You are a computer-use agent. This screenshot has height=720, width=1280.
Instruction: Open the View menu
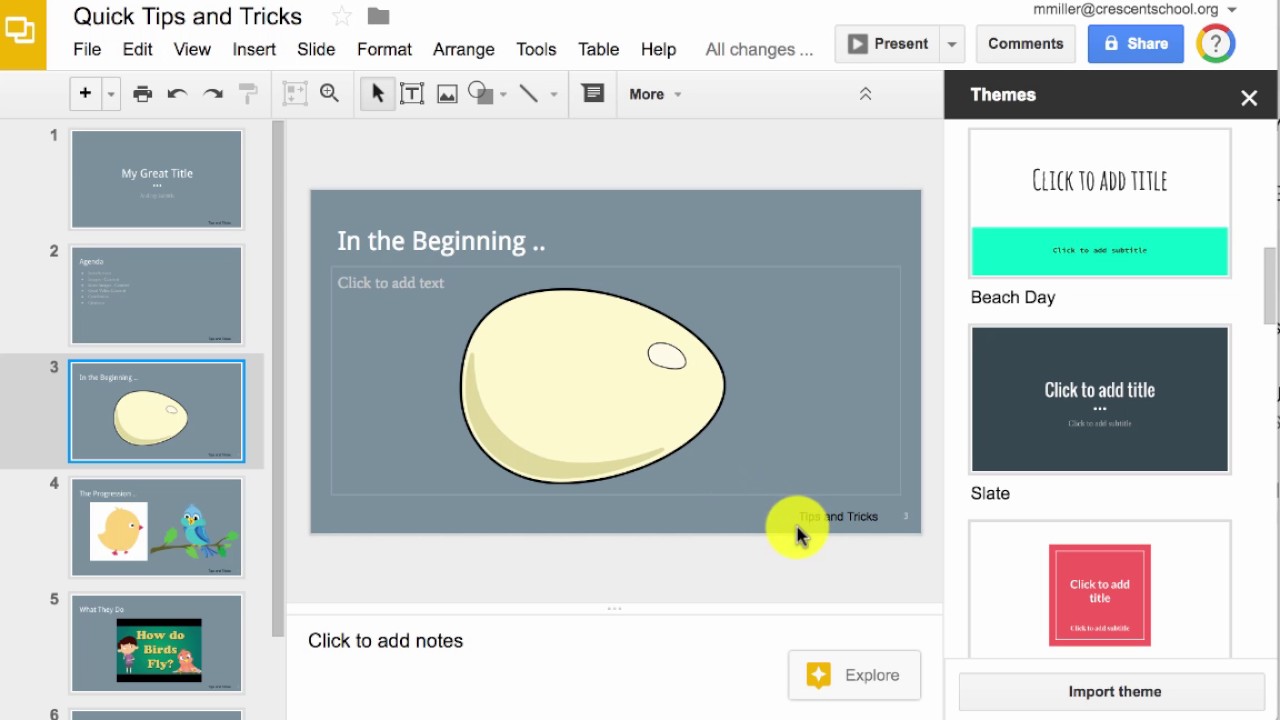(192, 49)
